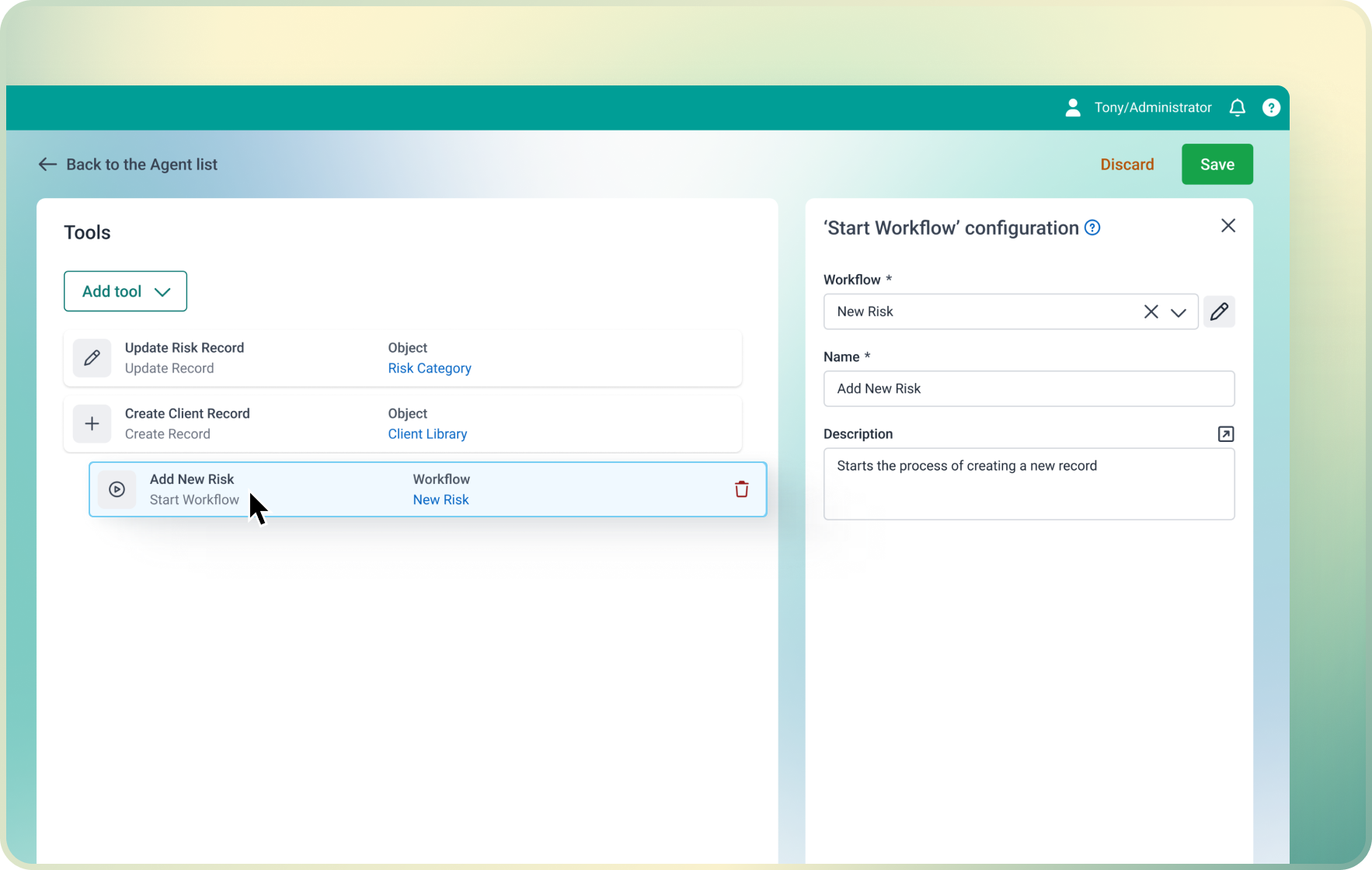Open the Client Library object link
This screenshot has width=1372, height=870.
pyautogui.click(x=427, y=433)
